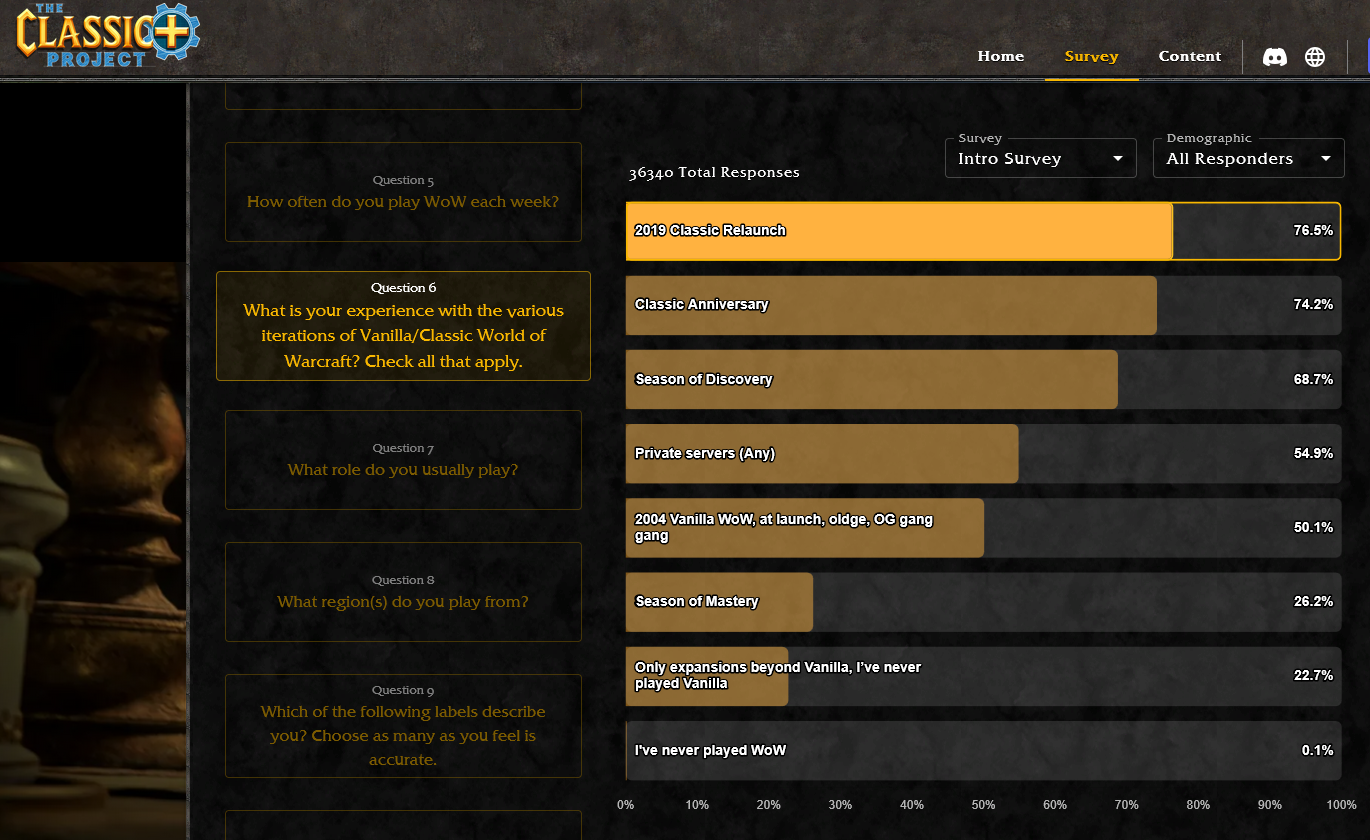Select the Survey tab
1370x840 pixels.
[1092, 56]
